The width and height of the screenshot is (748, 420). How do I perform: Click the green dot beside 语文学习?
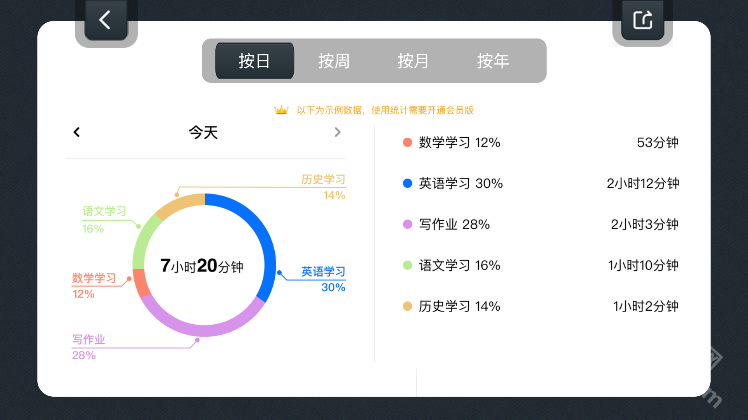[407, 265]
